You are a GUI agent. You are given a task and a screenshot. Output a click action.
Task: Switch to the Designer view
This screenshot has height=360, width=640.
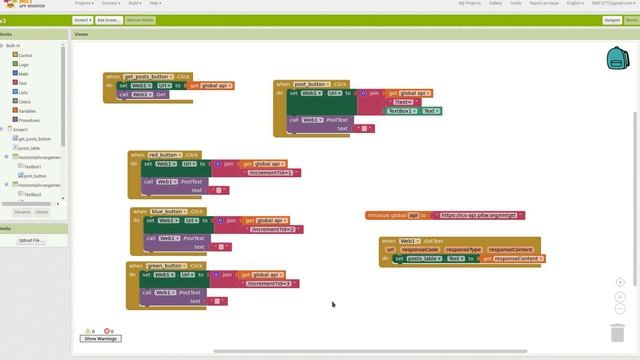tap(612, 20)
